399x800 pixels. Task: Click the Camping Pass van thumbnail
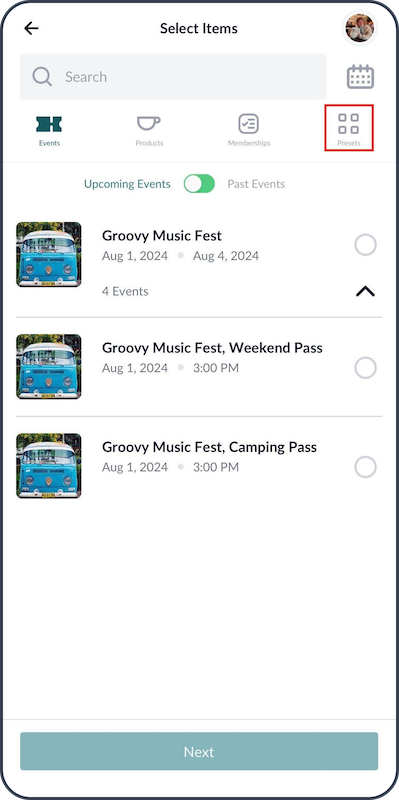pyautogui.click(x=48, y=466)
